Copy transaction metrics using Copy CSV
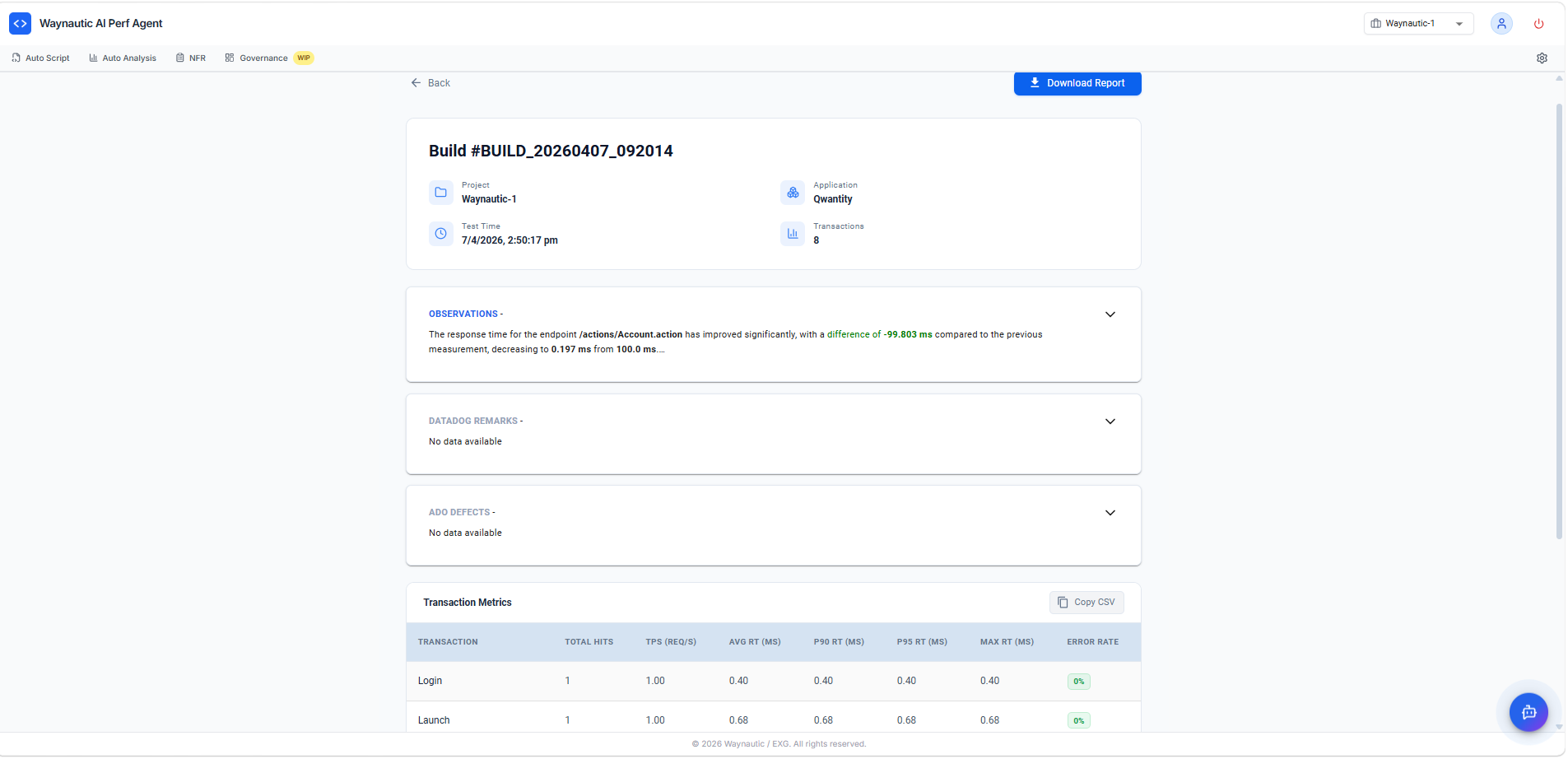The height and width of the screenshot is (759, 1568). (x=1086, y=602)
